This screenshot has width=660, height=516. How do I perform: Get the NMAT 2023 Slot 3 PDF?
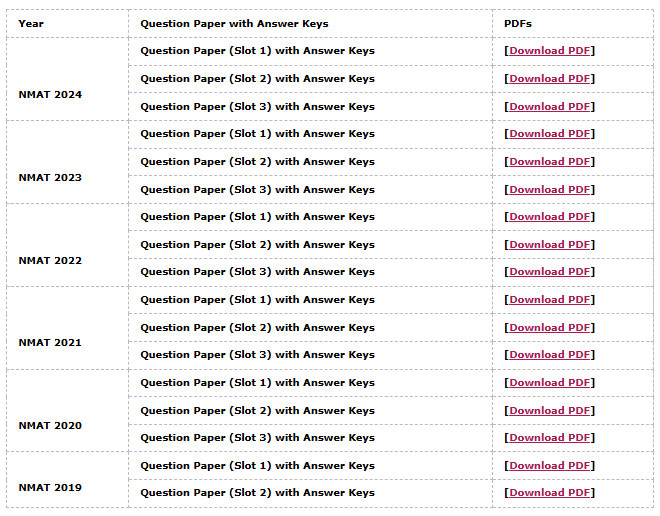coord(550,190)
